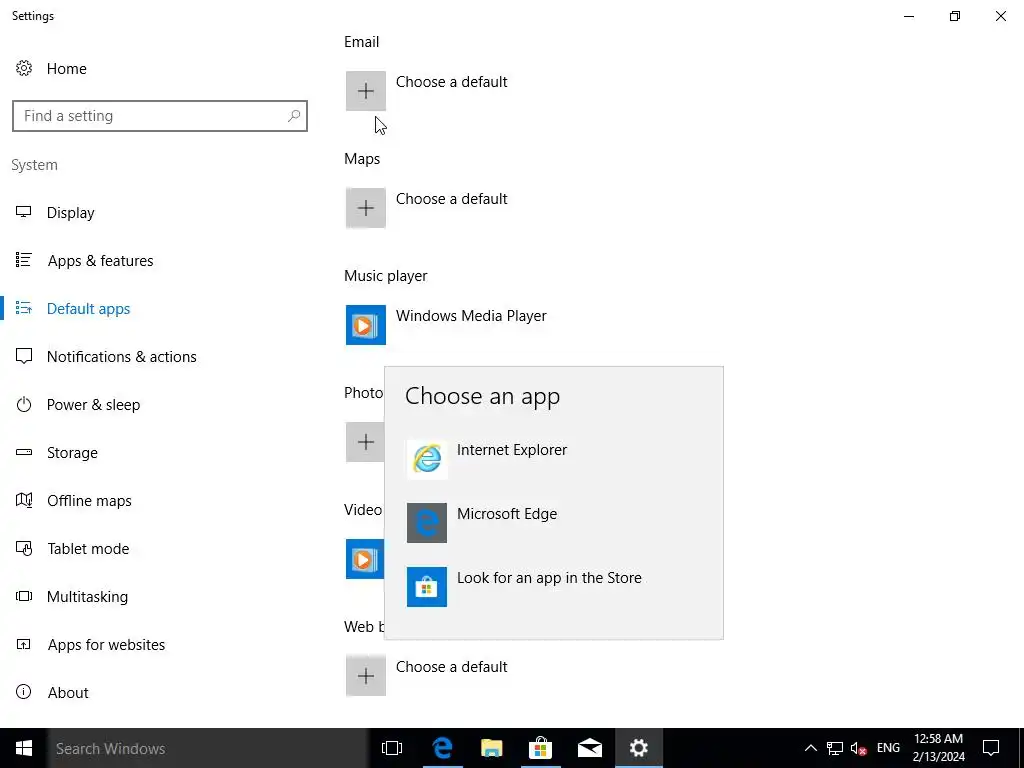Click the Apps for websites icon

coord(24,645)
